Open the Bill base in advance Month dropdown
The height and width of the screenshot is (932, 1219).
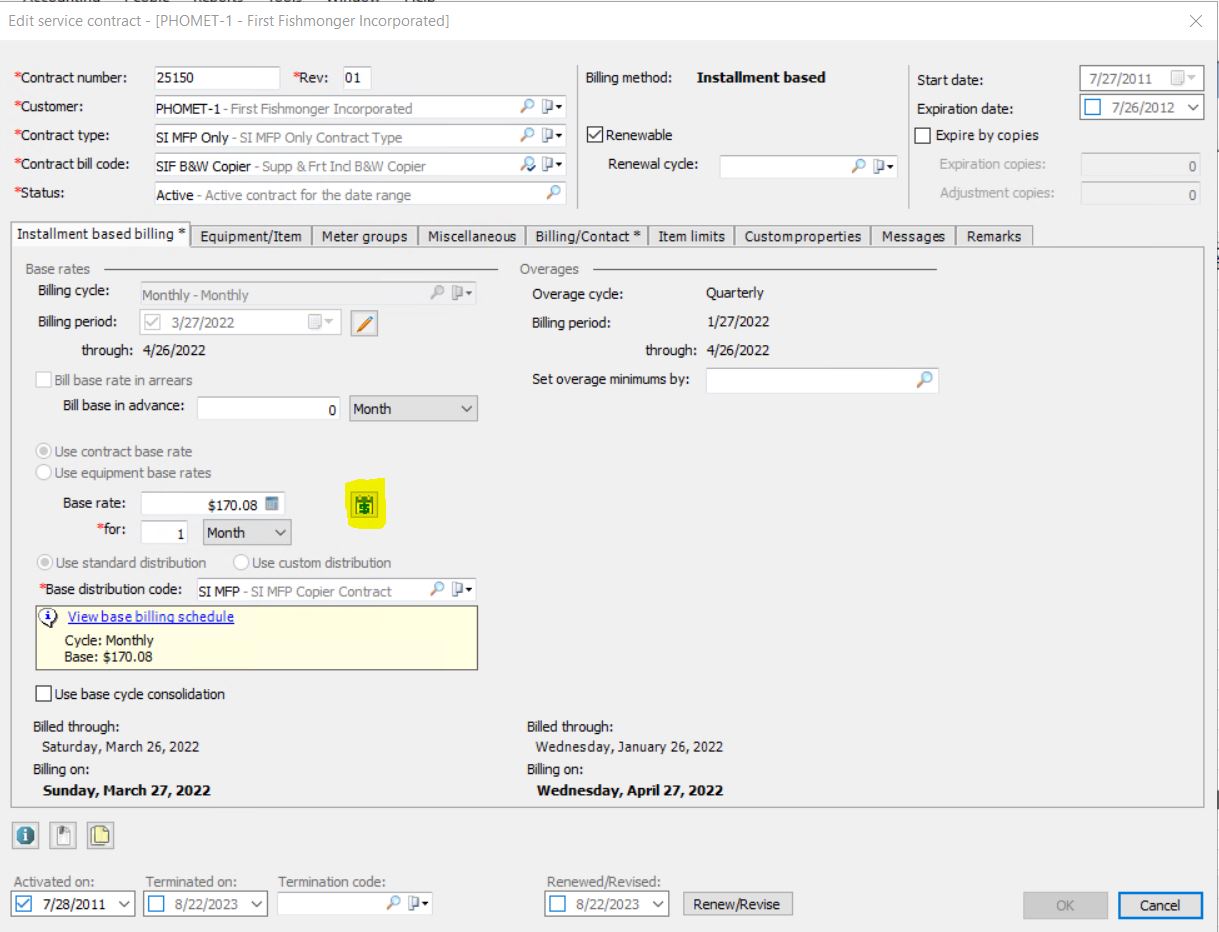coord(465,409)
